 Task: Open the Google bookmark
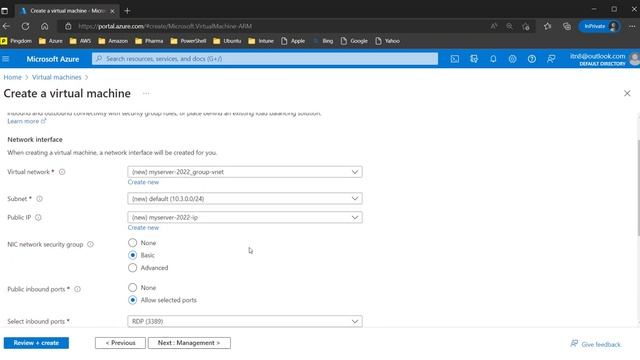pos(354,41)
